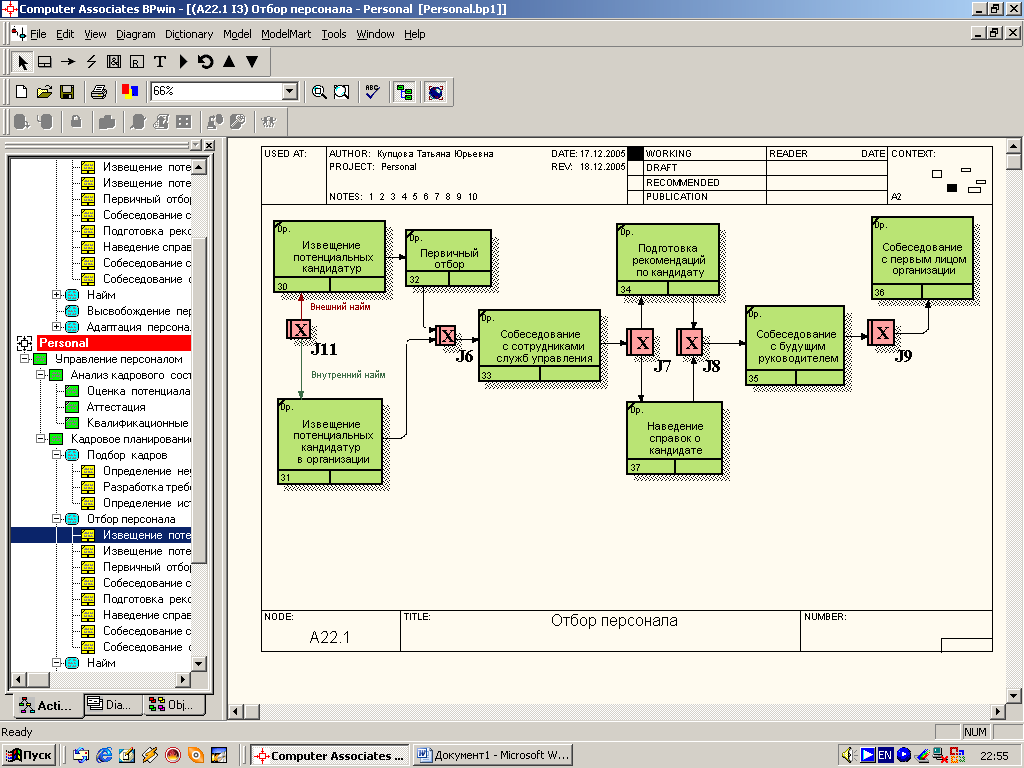Image resolution: width=1024 pixels, height=768 pixels.
Task: Open the color palette editor icon
Action: point(130,92)
